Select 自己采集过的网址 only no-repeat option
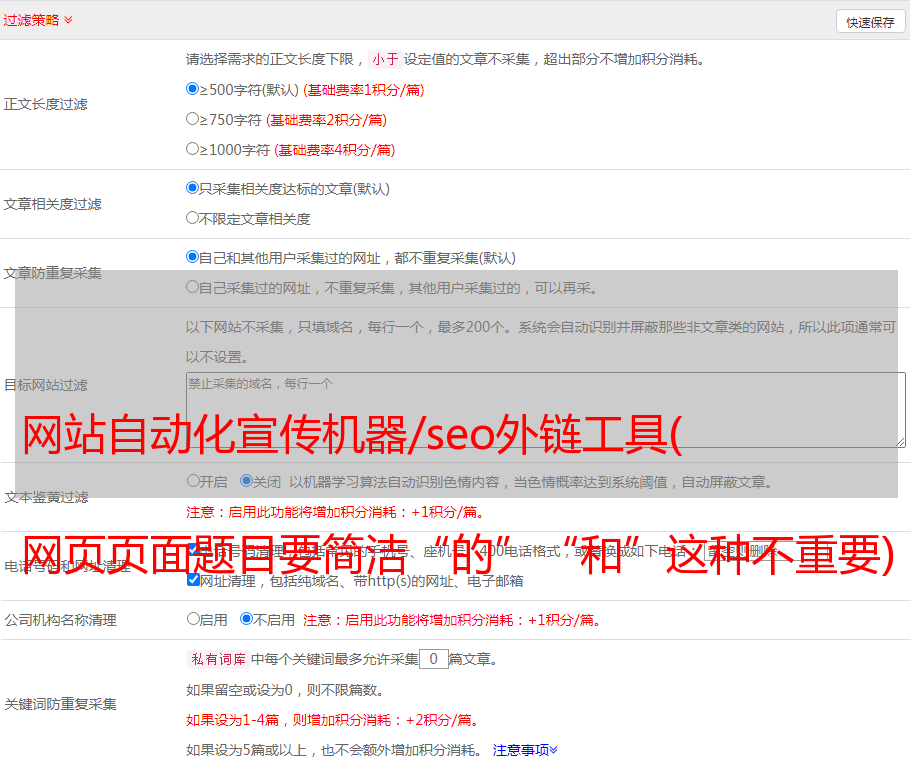The height and width of the screenshot is (768, 912). point(193,287)
